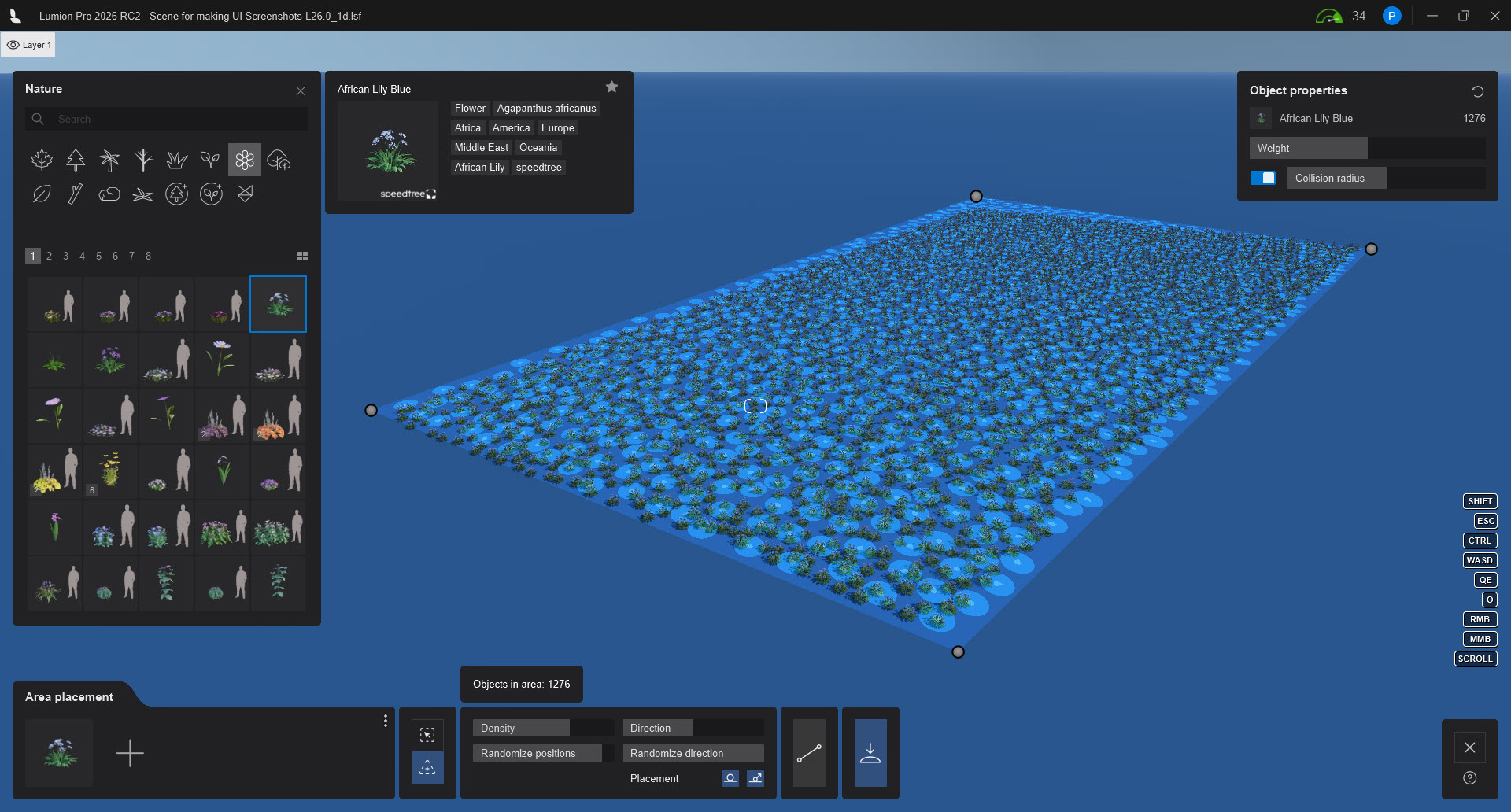Click the draw line tool button
Viewport: 1511px width, 812px height.
(809, 753)
